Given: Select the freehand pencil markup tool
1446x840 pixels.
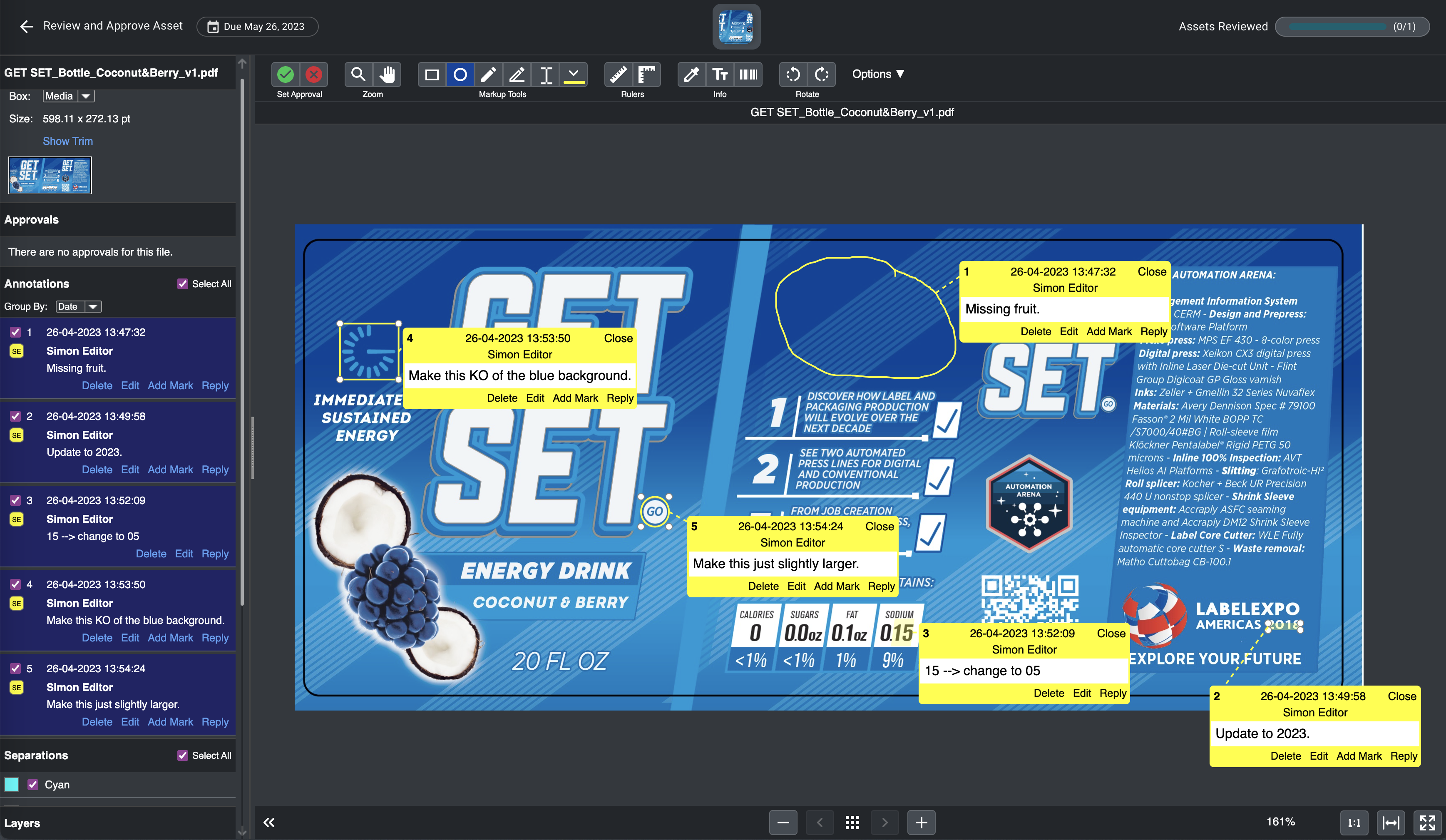Looking at the screenshot, I should pos(488,74).
